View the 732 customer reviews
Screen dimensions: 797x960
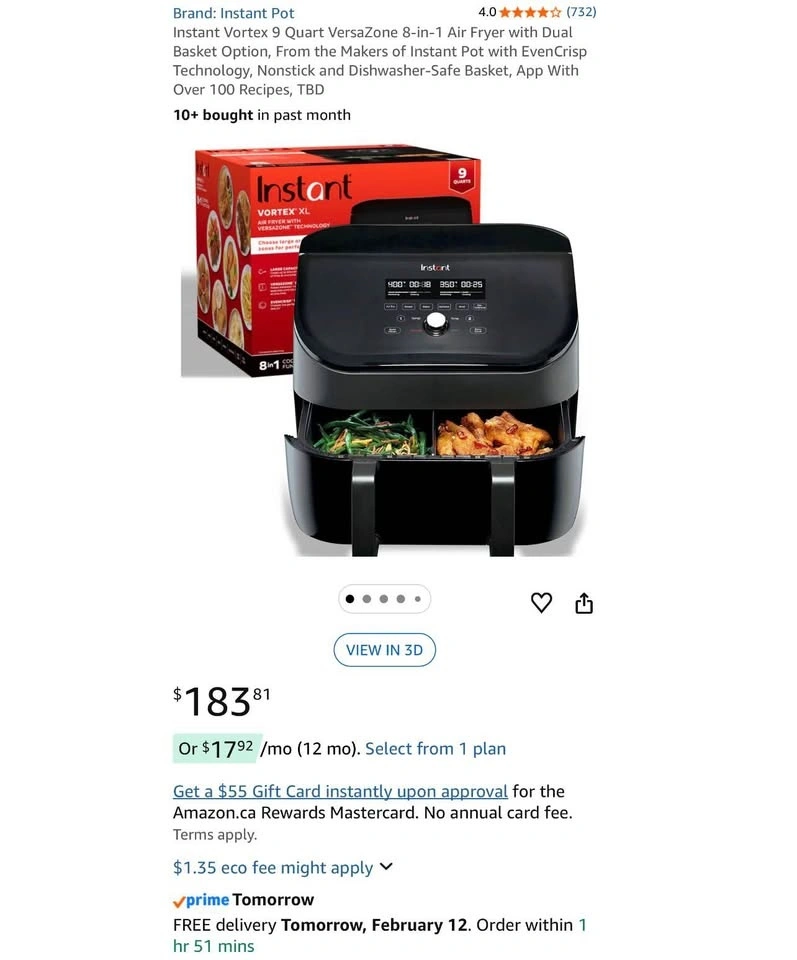tap(581, 12)
